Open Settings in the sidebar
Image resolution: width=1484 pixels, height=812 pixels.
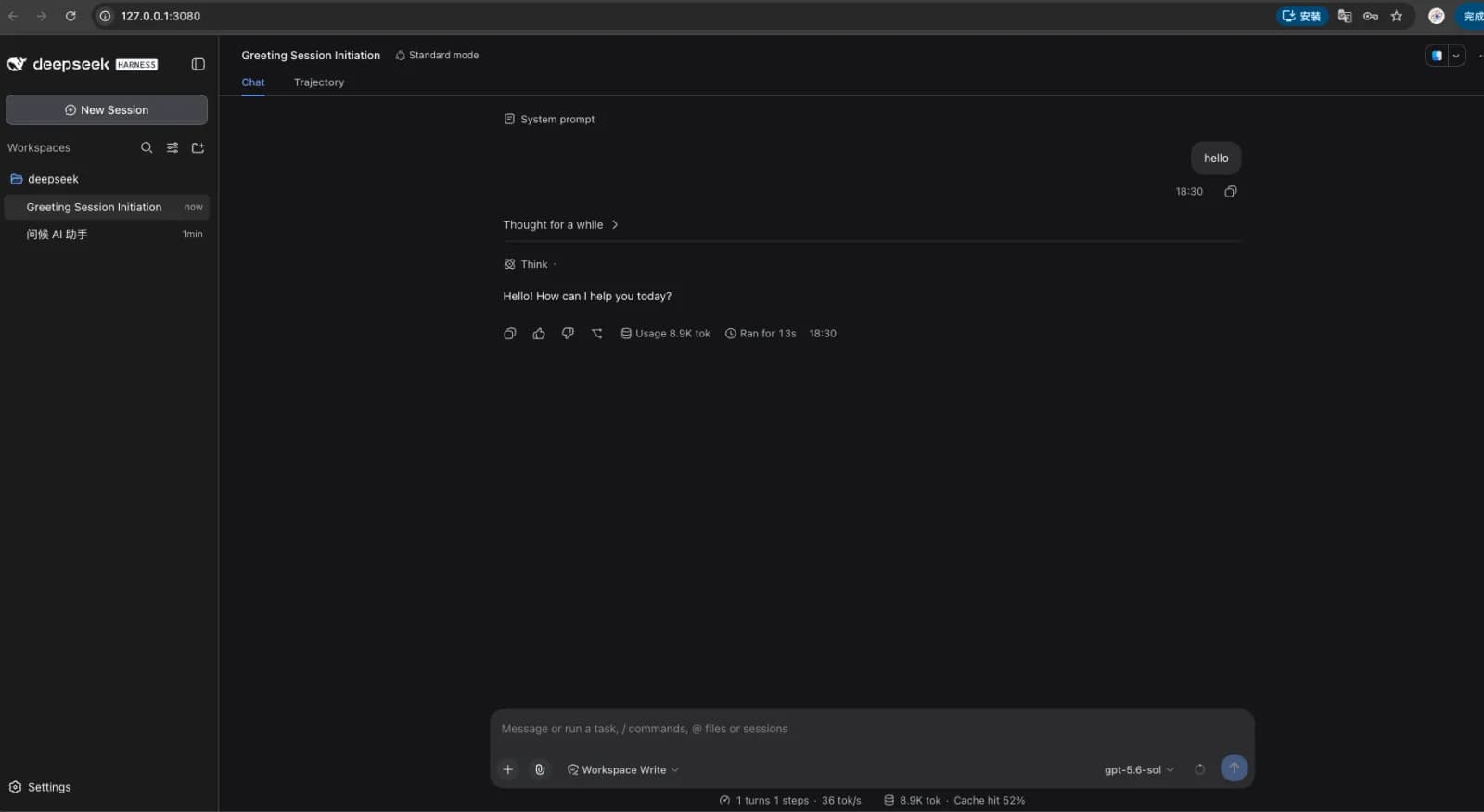[40, 787]
